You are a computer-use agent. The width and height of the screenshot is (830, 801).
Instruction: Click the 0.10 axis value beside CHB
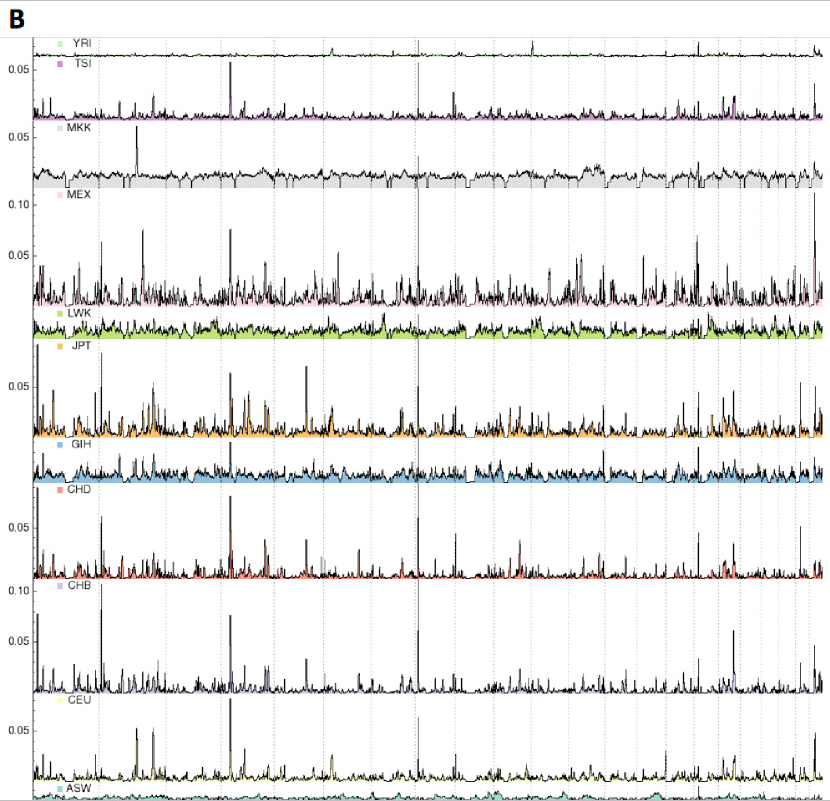click(19, 590)
